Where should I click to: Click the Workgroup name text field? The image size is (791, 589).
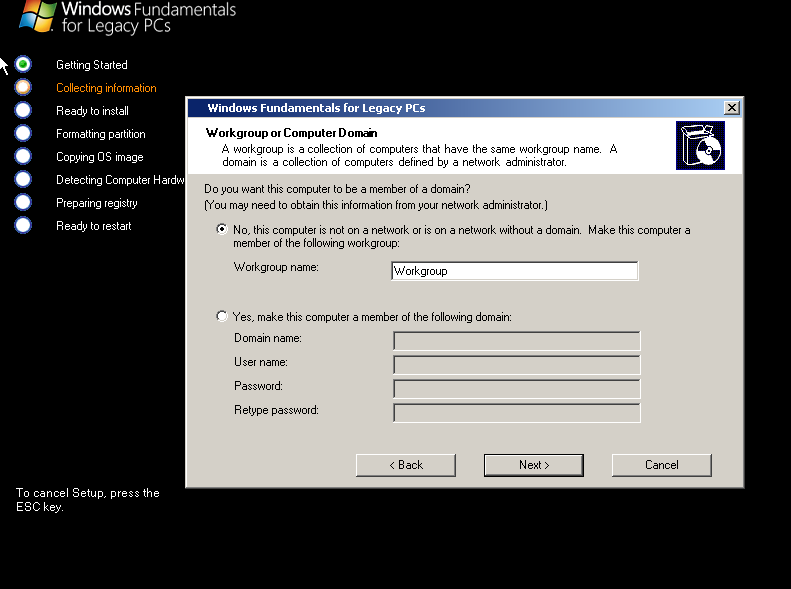pos(515,271)
